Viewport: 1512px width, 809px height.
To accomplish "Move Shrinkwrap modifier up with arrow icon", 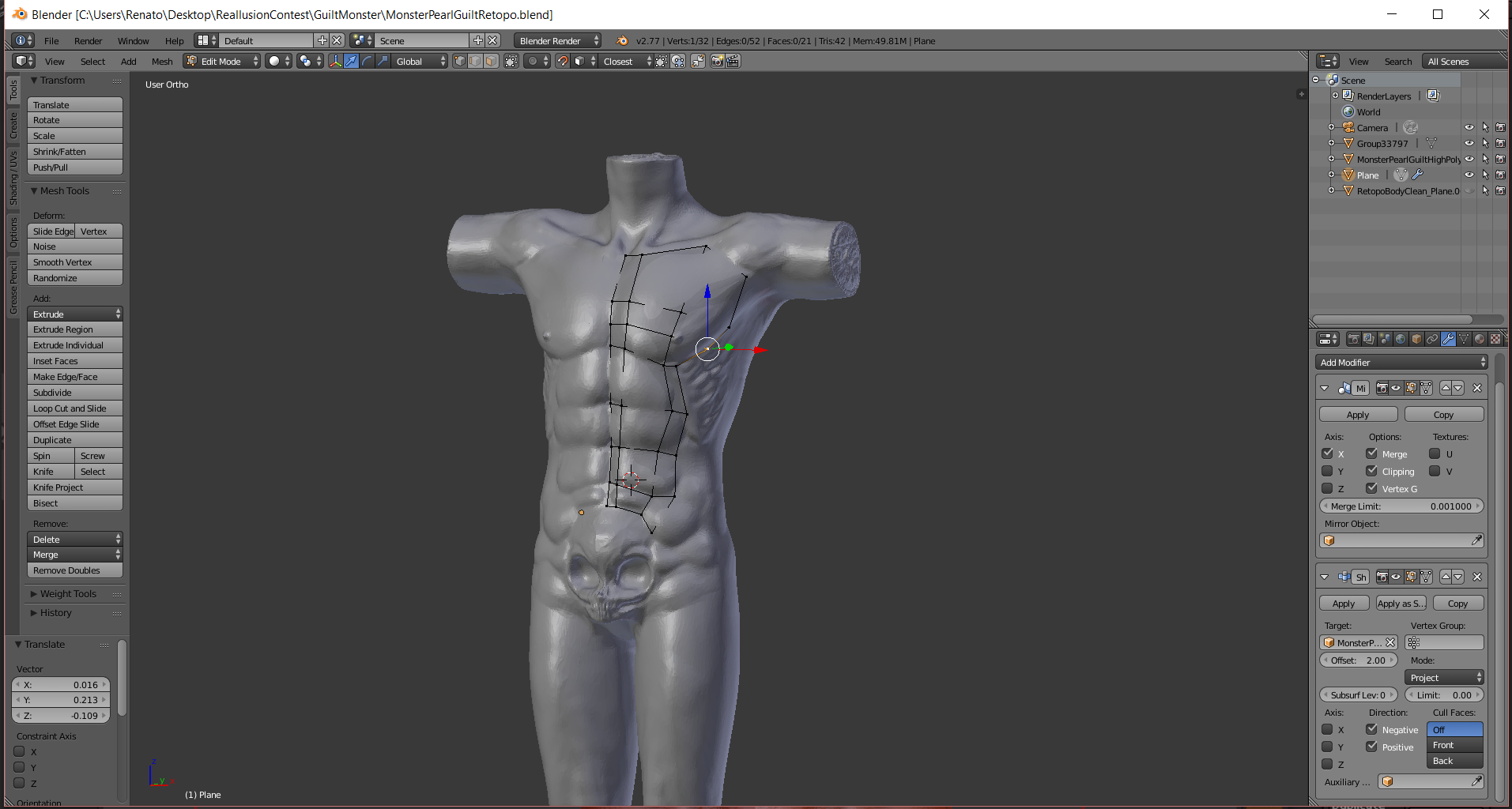I will (x=1446, y=577).
